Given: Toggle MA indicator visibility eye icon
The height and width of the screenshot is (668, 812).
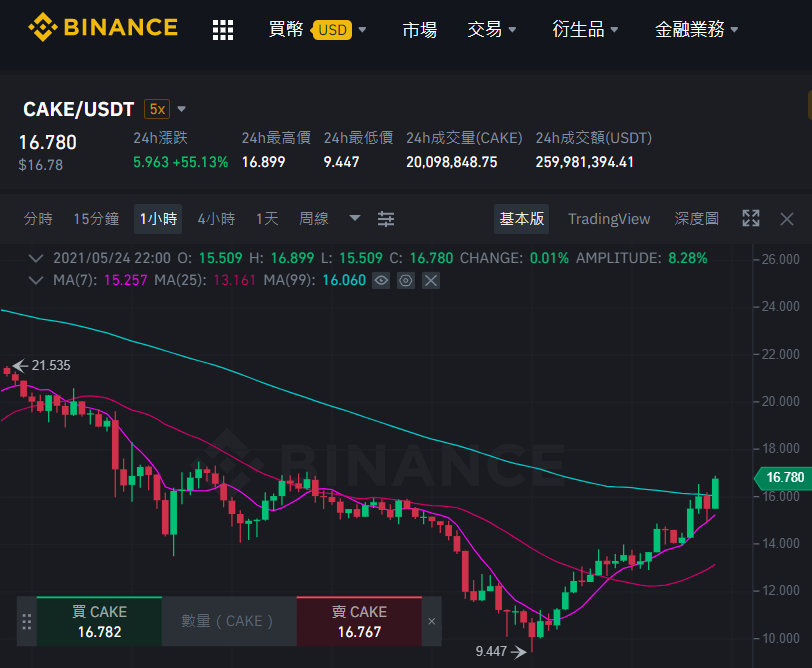Looking at the screenshot, I should [381, 281].
